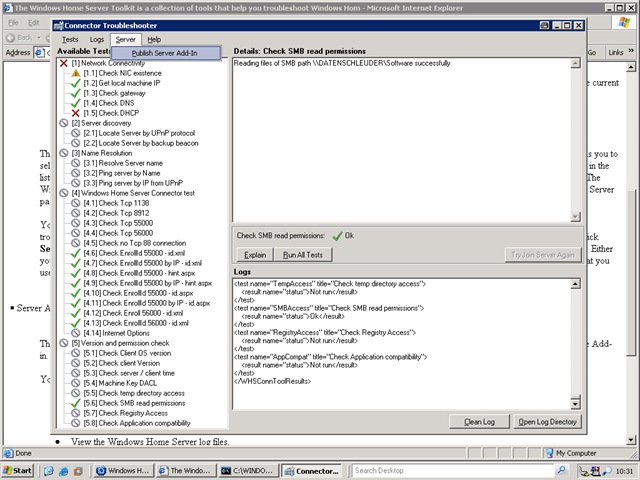Click Open Log Directory button
Image resolution: width=640 pixels, height=480 pixels.
(547, 422)
